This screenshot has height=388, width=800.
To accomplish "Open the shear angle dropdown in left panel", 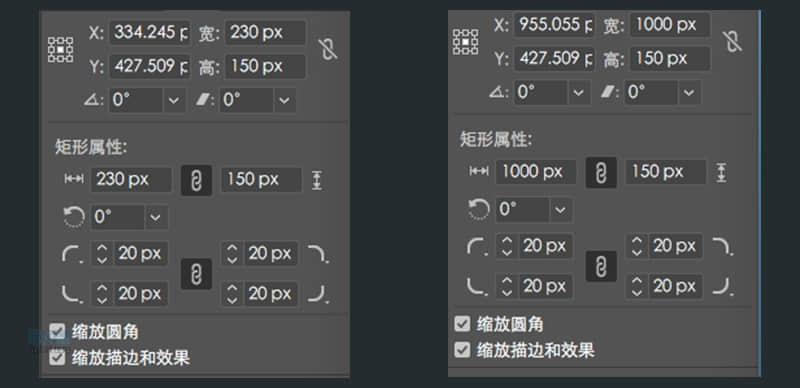I will click(285, 100).
